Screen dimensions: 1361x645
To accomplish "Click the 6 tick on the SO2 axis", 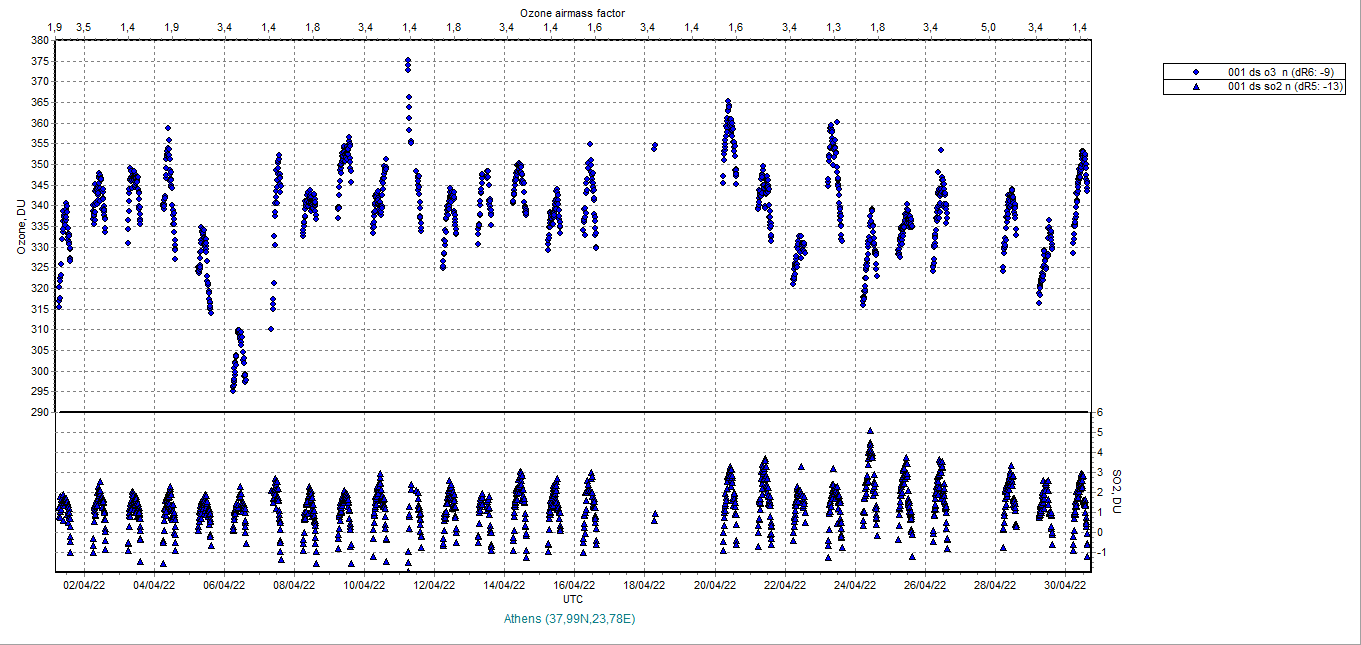I will coord(1098,412).
